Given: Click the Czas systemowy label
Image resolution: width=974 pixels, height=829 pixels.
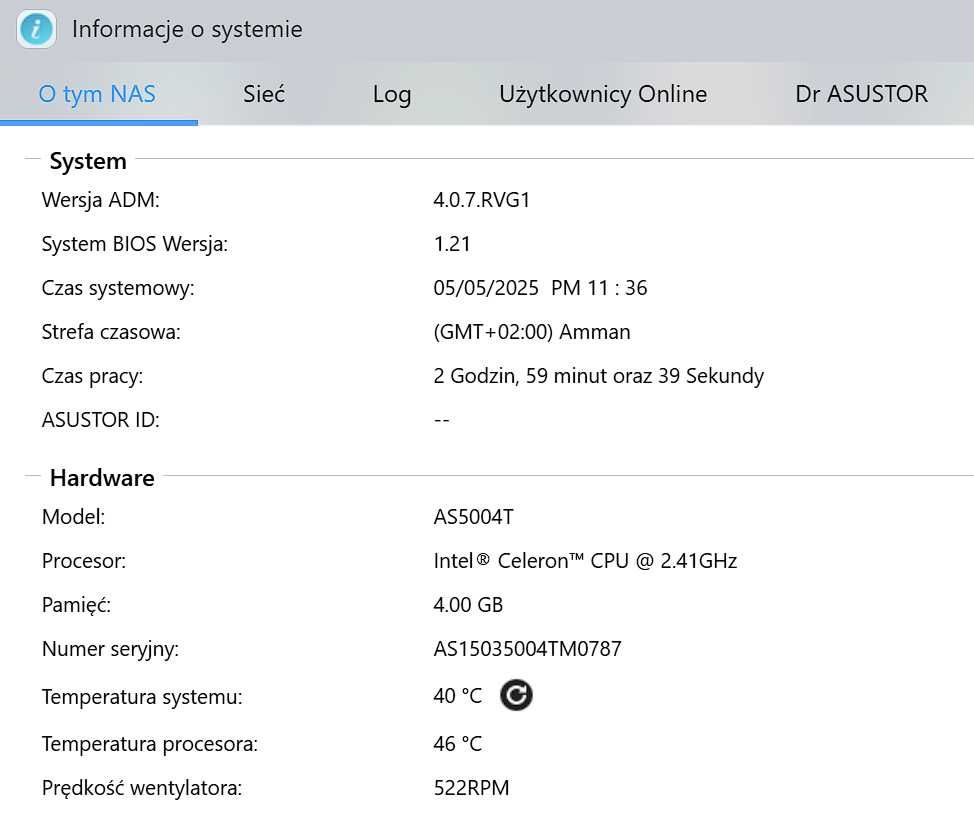Looking at the screenshot, I should (118, 289).
